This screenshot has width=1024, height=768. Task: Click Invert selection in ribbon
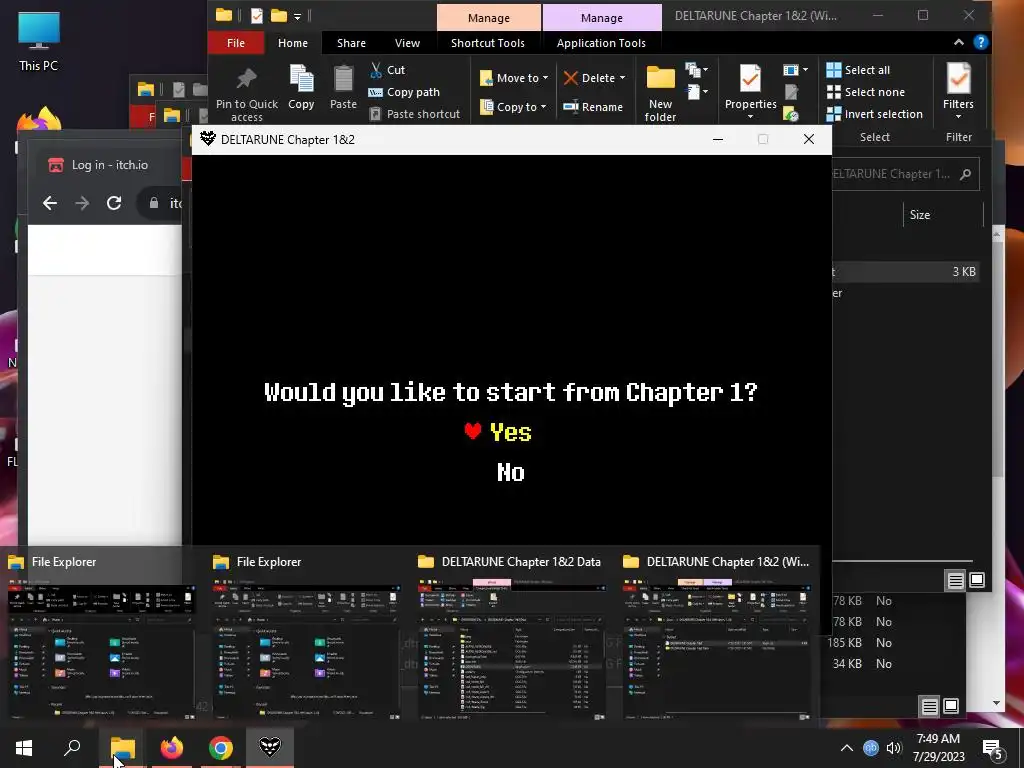point(874,114)
